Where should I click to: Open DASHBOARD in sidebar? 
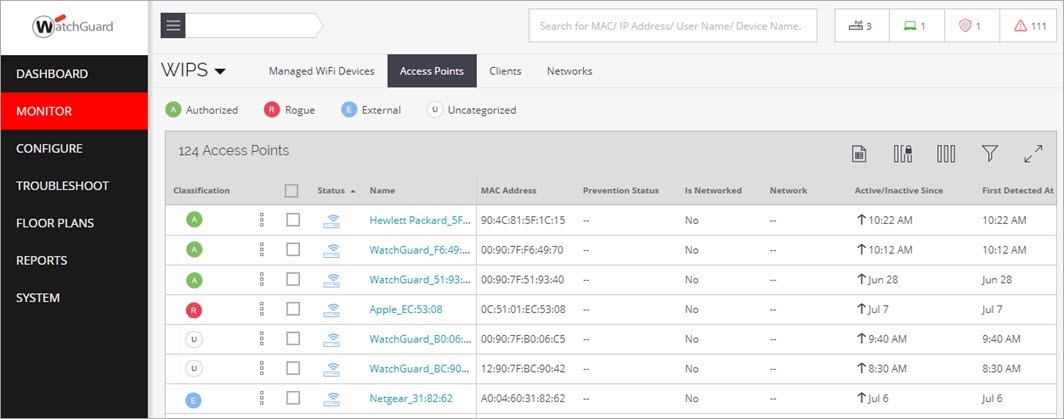(x=74, y=74)
